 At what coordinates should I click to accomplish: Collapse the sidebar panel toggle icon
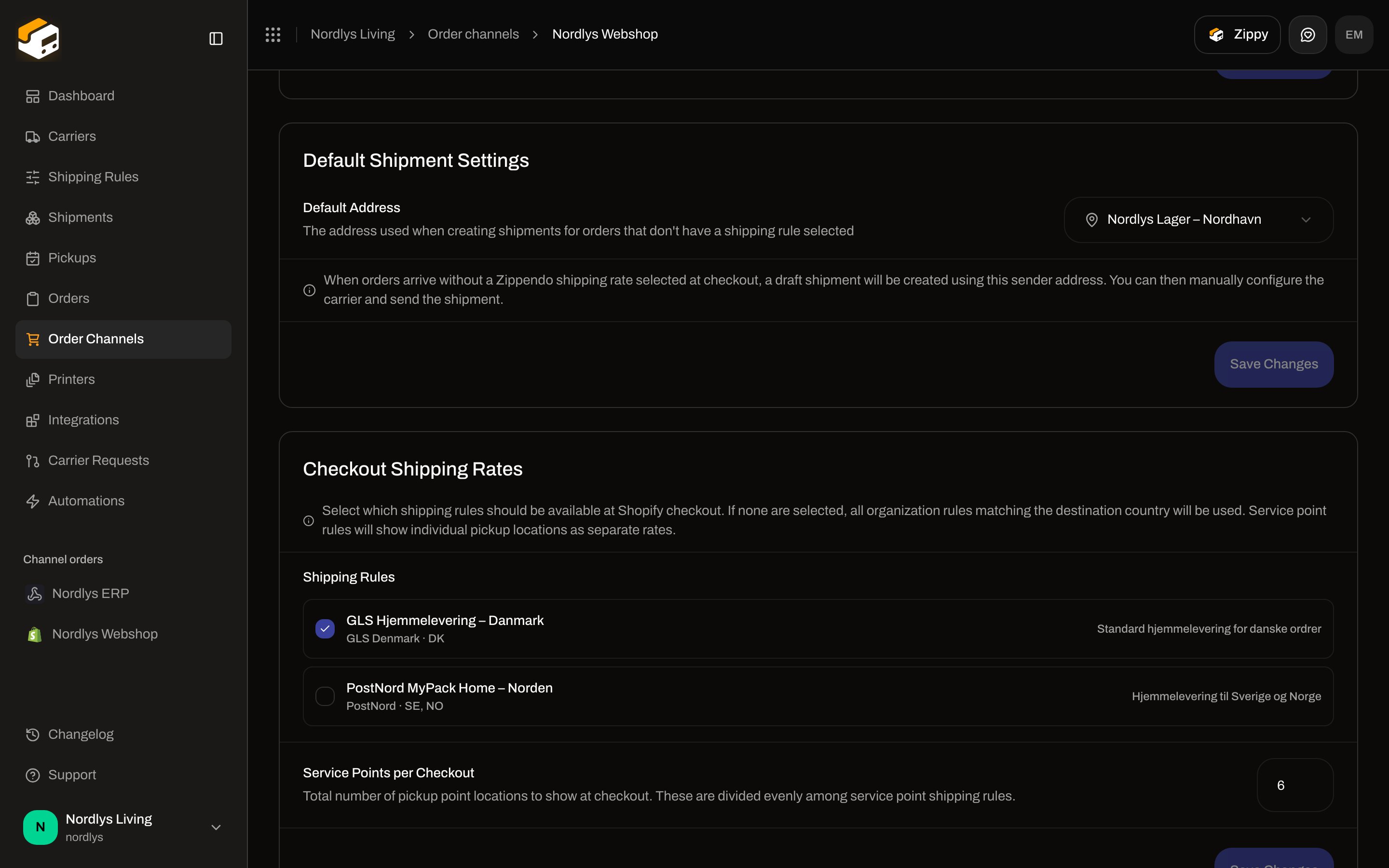point(216,39)
